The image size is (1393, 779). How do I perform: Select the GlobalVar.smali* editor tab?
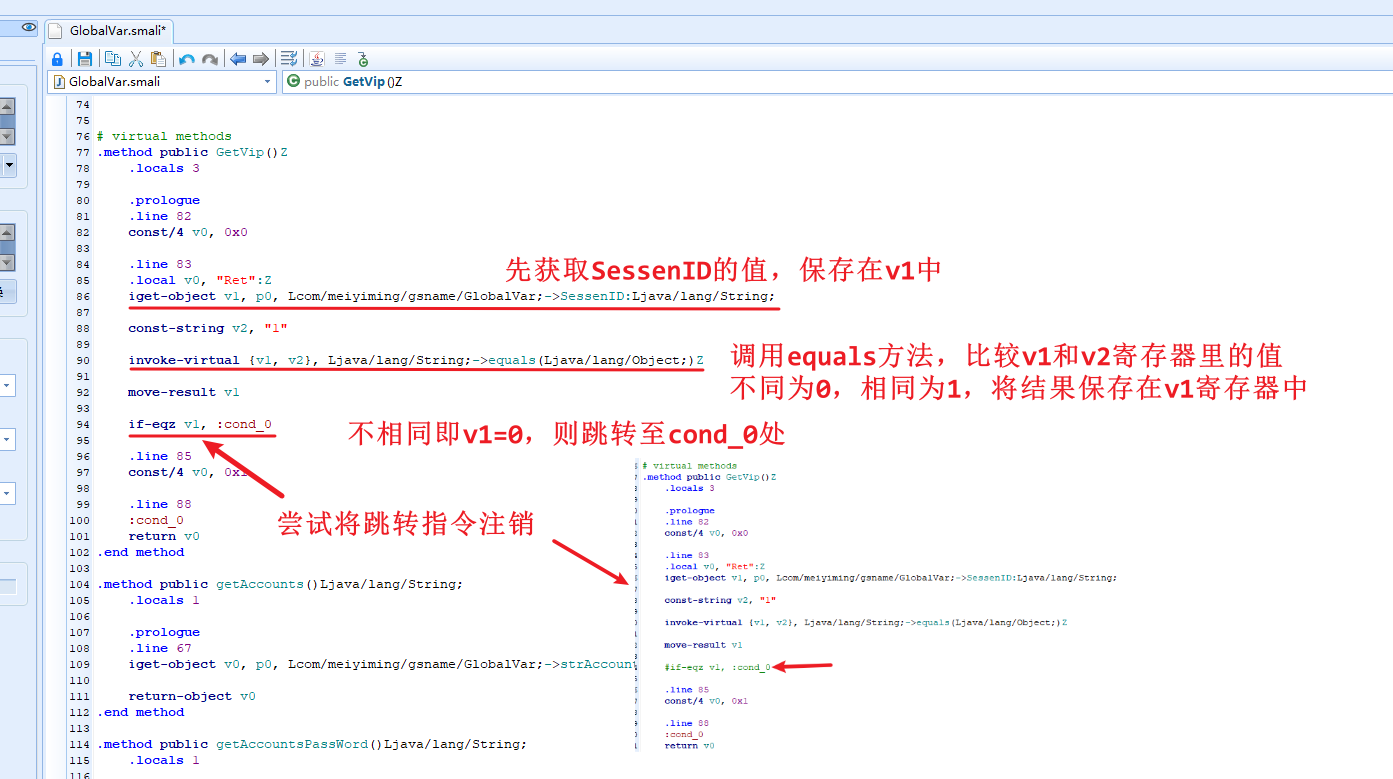[x=109, y=31]
